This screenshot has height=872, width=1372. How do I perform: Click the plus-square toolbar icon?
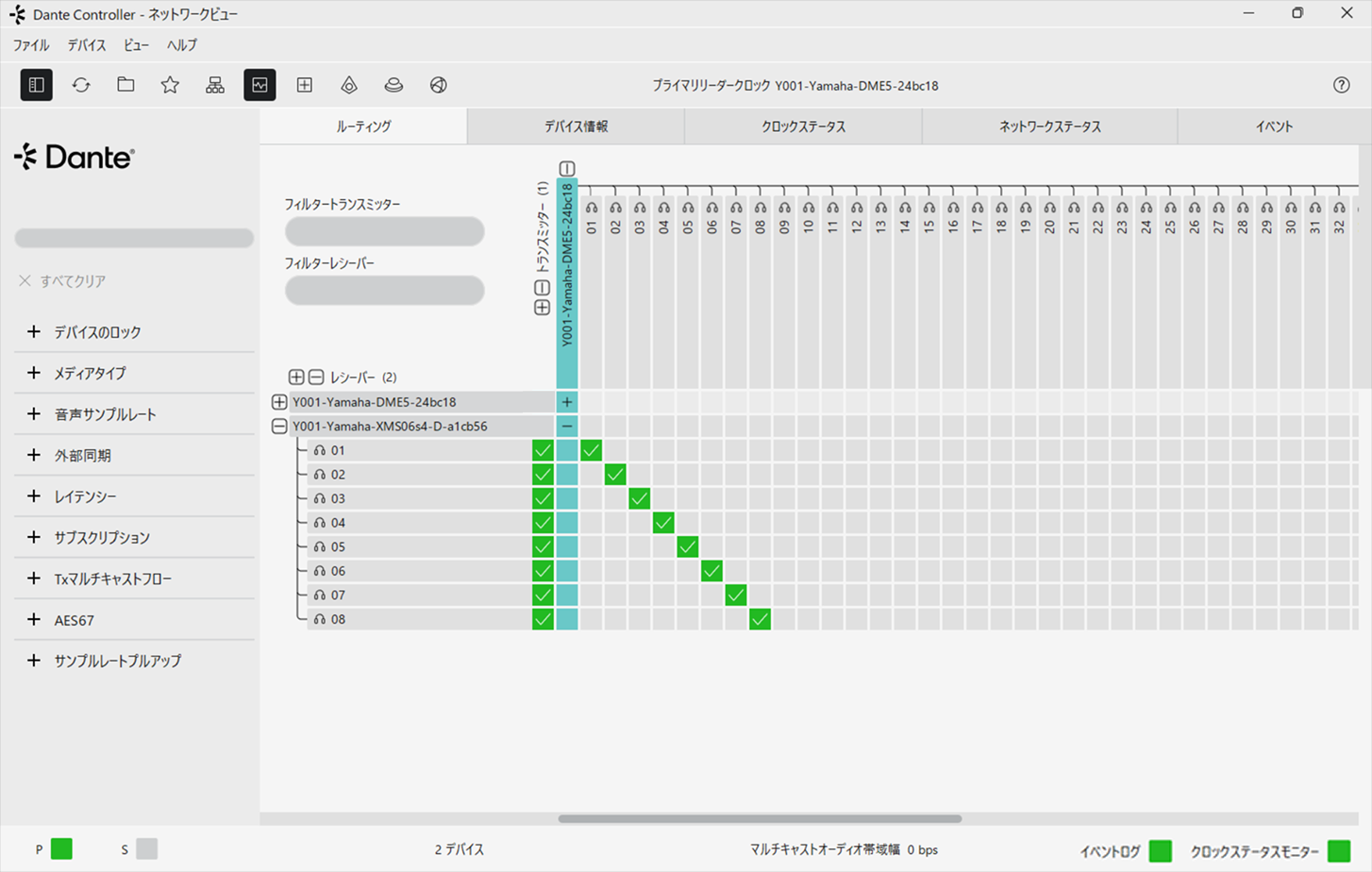pyautogui.click(x=305, y=85)
